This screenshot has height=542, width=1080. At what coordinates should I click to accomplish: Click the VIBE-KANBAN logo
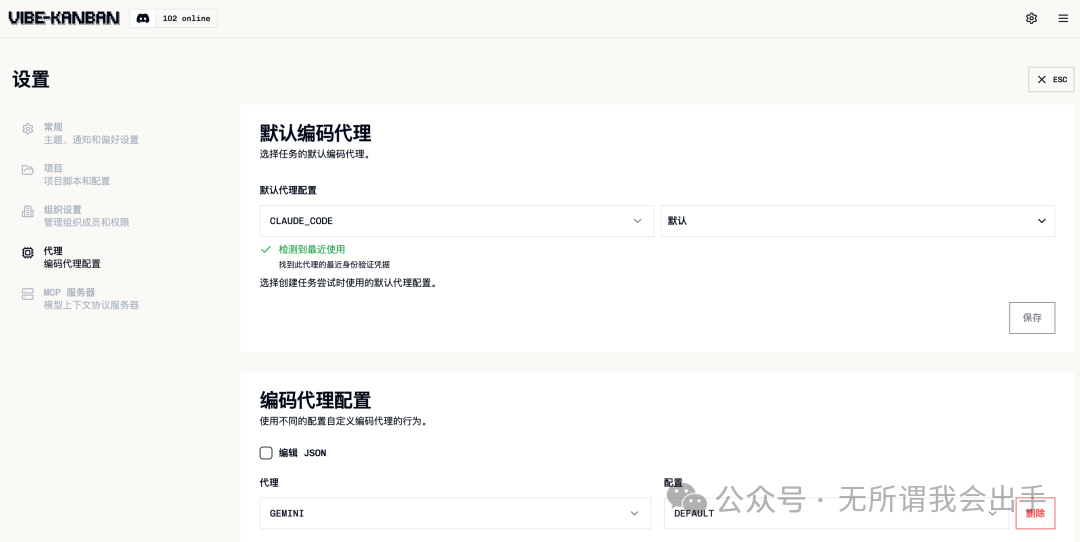64,18
